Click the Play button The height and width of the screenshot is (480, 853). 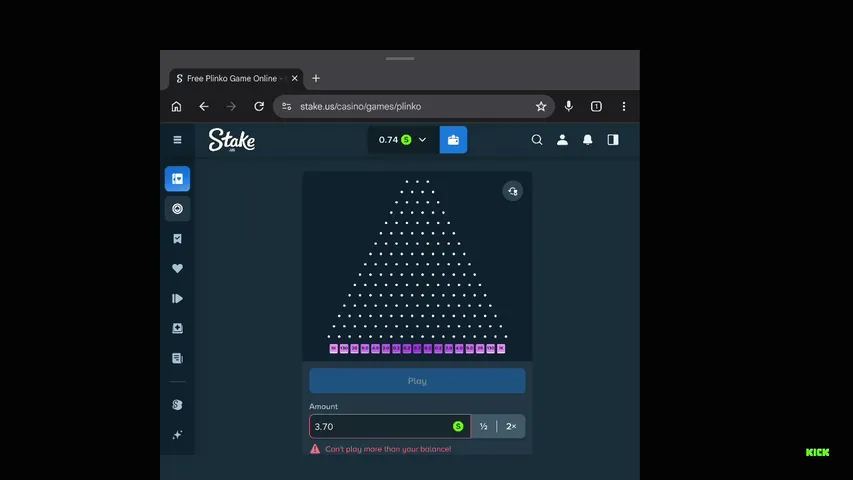417,381
